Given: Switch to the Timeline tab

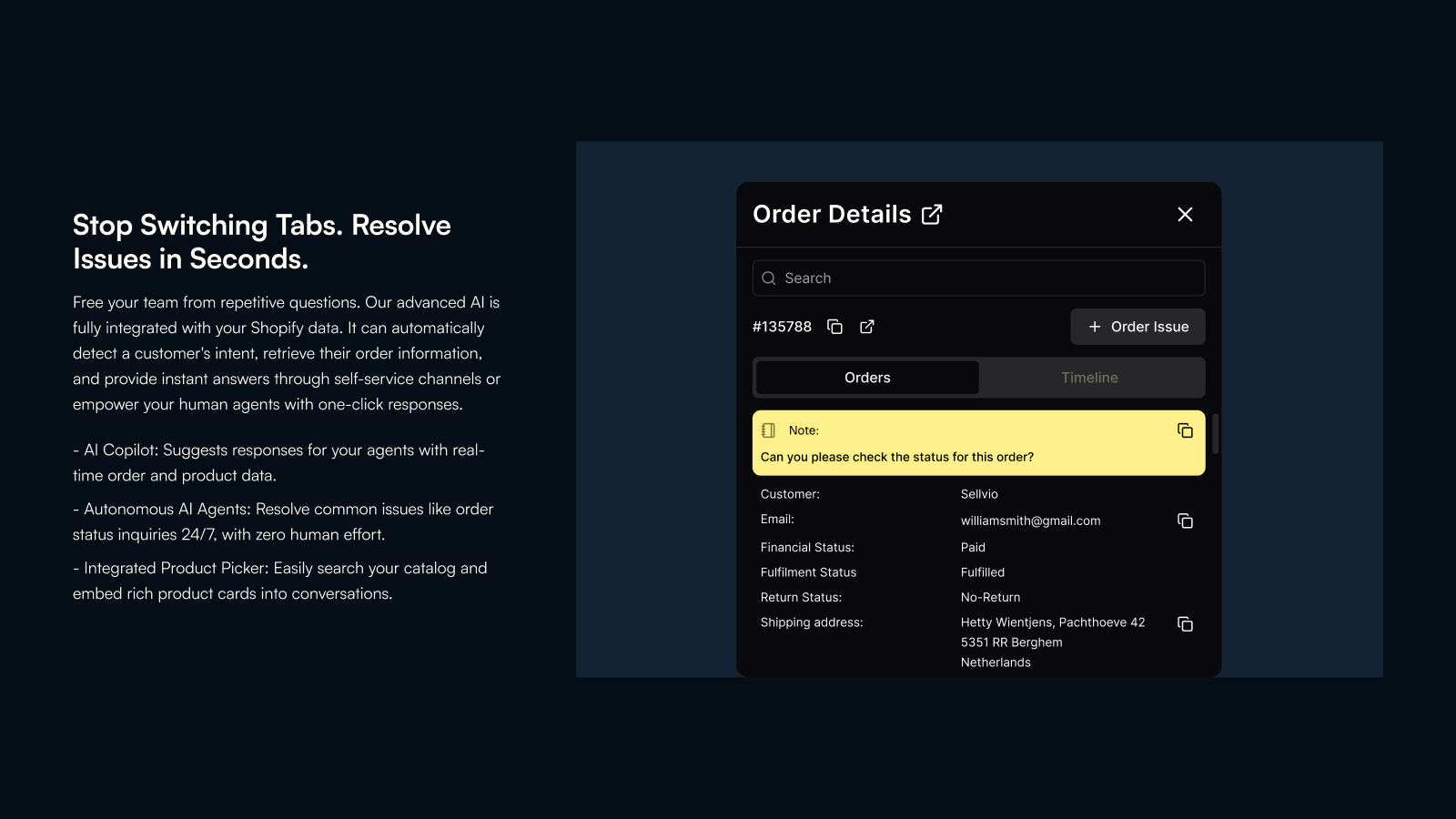Looking at the screenshot, I should point(1089,378).
